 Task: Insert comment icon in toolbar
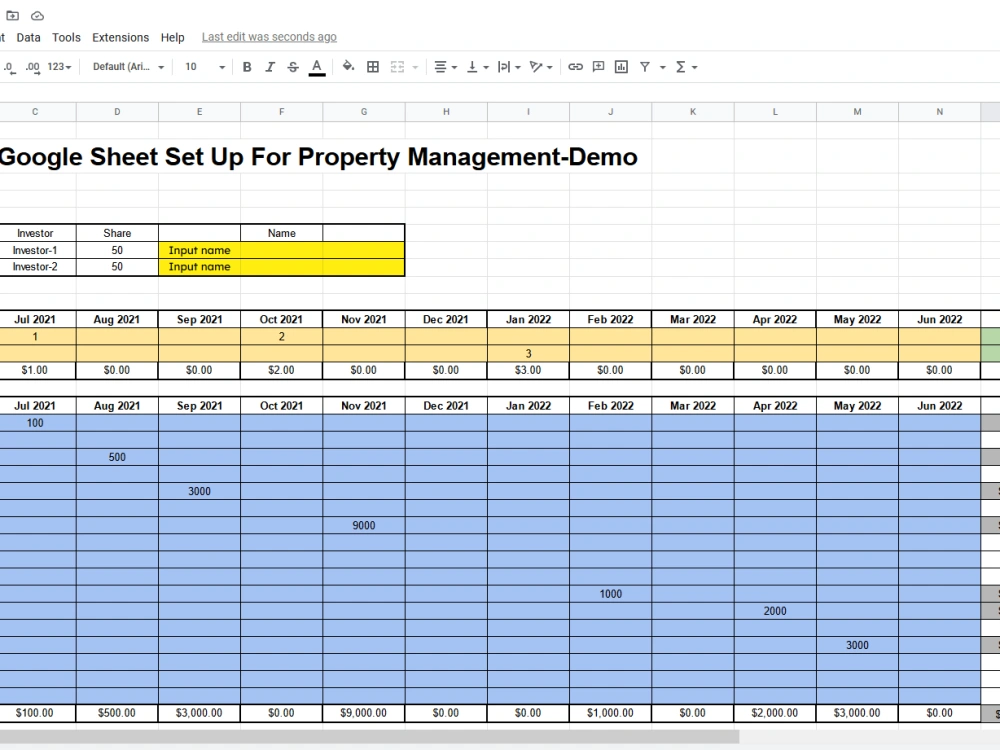598,67
